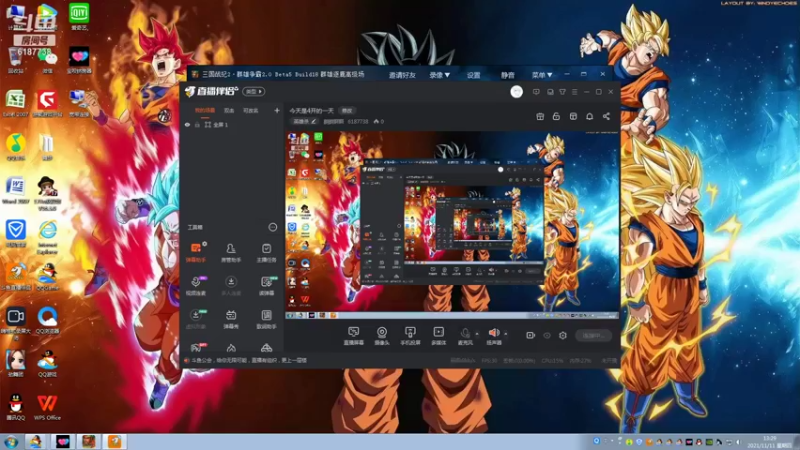
Task: Click the taskbar clock
Action: click(770, 441)
